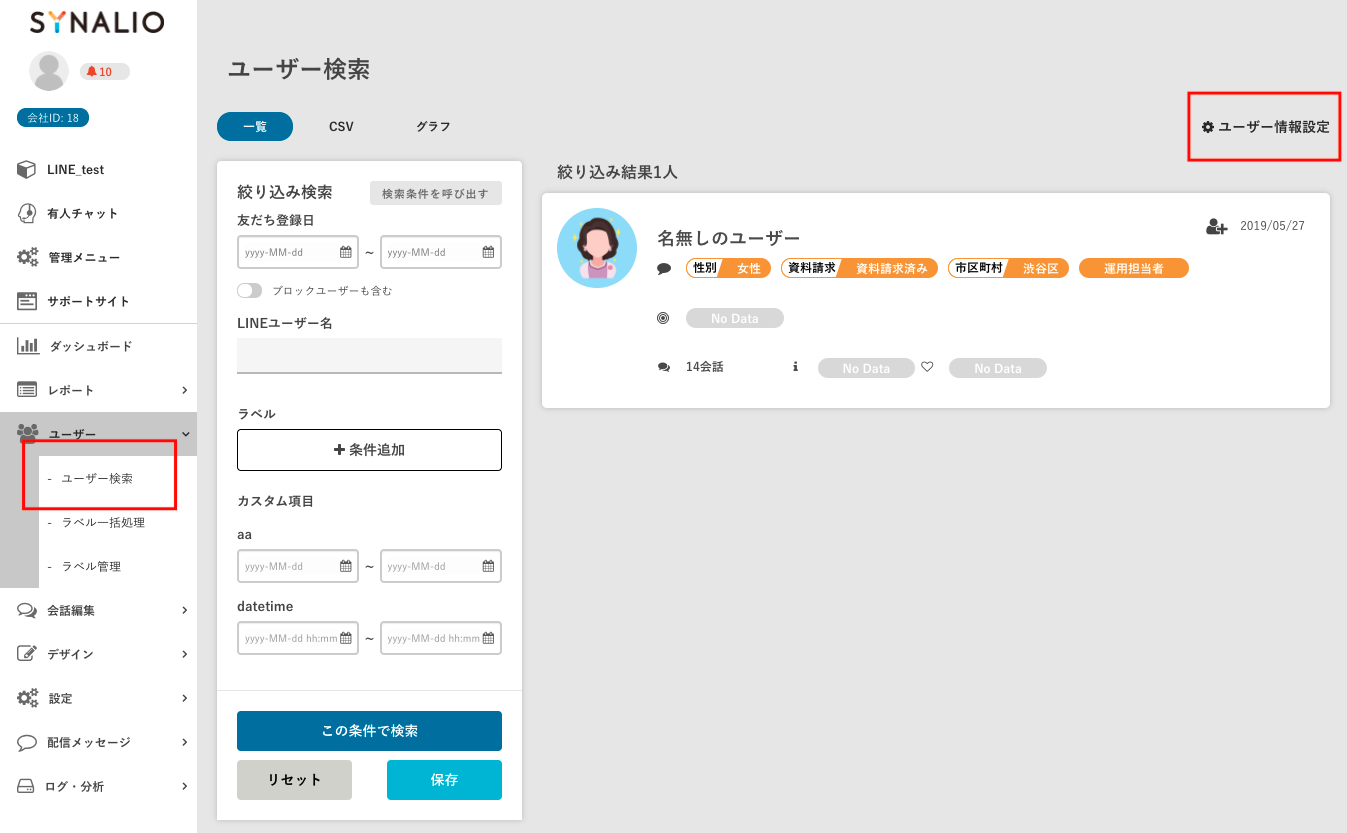
Task: Click gear icon for ユーザー情報設定
Action: point(1208,127)
